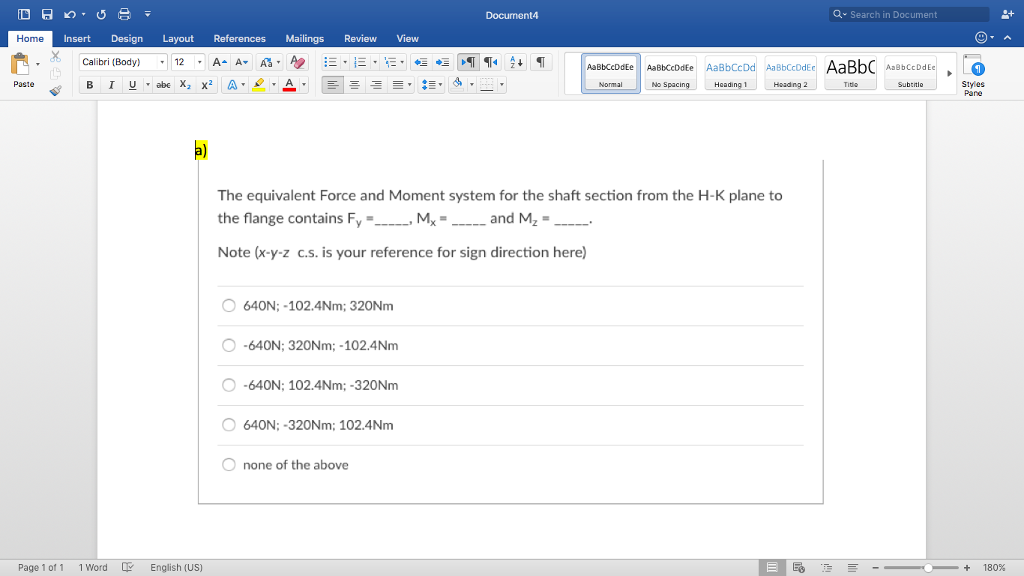Viewport: 1024px width, 576px height.
Task: Sort text A-Z icon
Action: pyautogui.click(x=516, y=62)
